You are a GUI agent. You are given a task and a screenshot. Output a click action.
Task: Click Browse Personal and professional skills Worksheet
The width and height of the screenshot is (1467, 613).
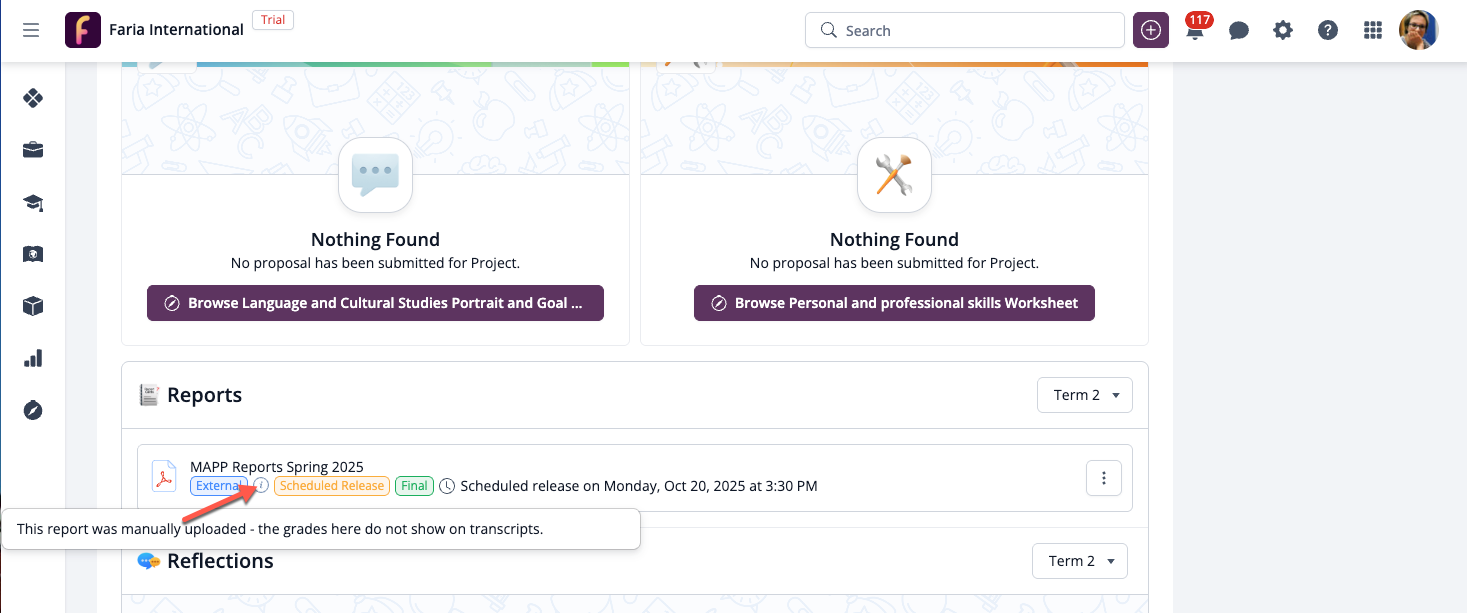[894, 303]
